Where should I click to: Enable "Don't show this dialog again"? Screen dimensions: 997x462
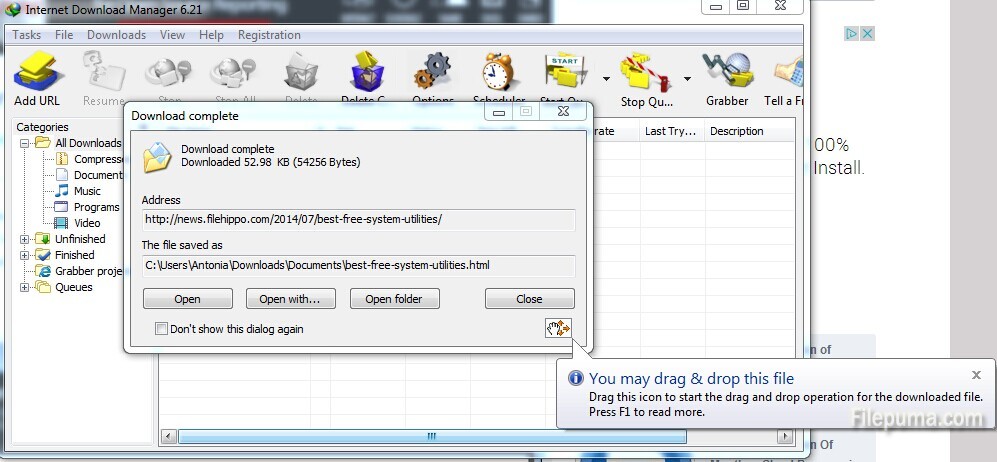tap(162, 329)
